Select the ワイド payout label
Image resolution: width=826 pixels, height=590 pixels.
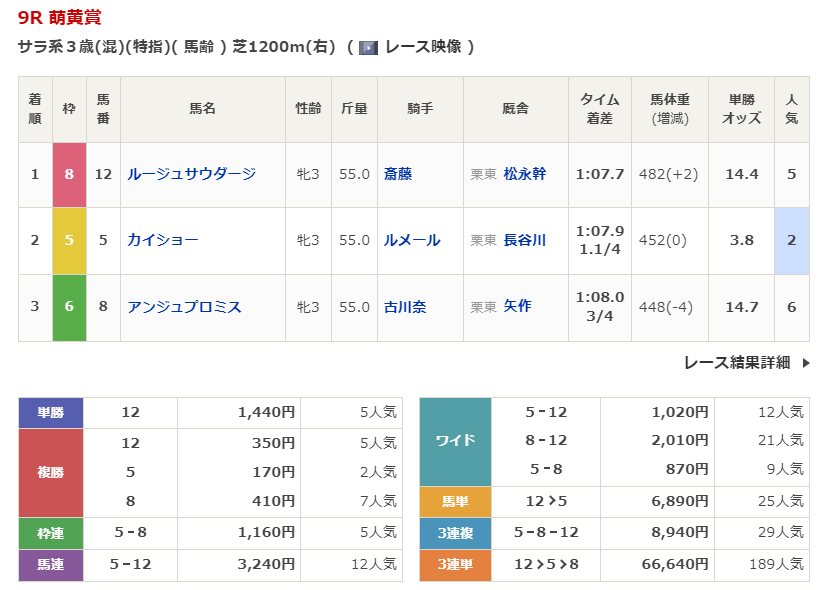[455, 440]
